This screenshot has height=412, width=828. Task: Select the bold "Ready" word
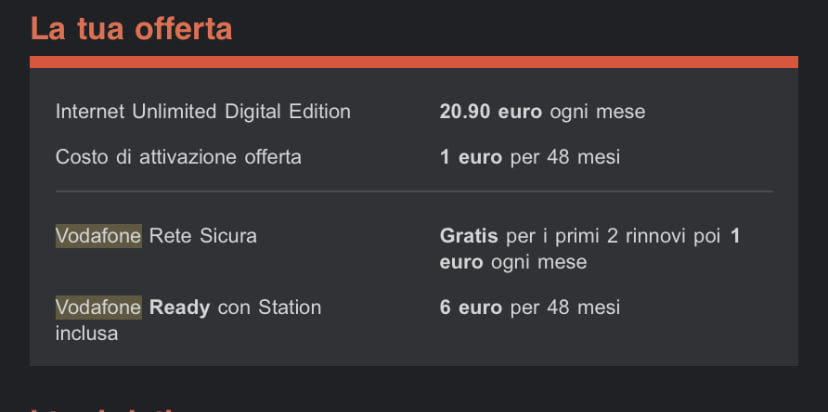pos(180,307)
